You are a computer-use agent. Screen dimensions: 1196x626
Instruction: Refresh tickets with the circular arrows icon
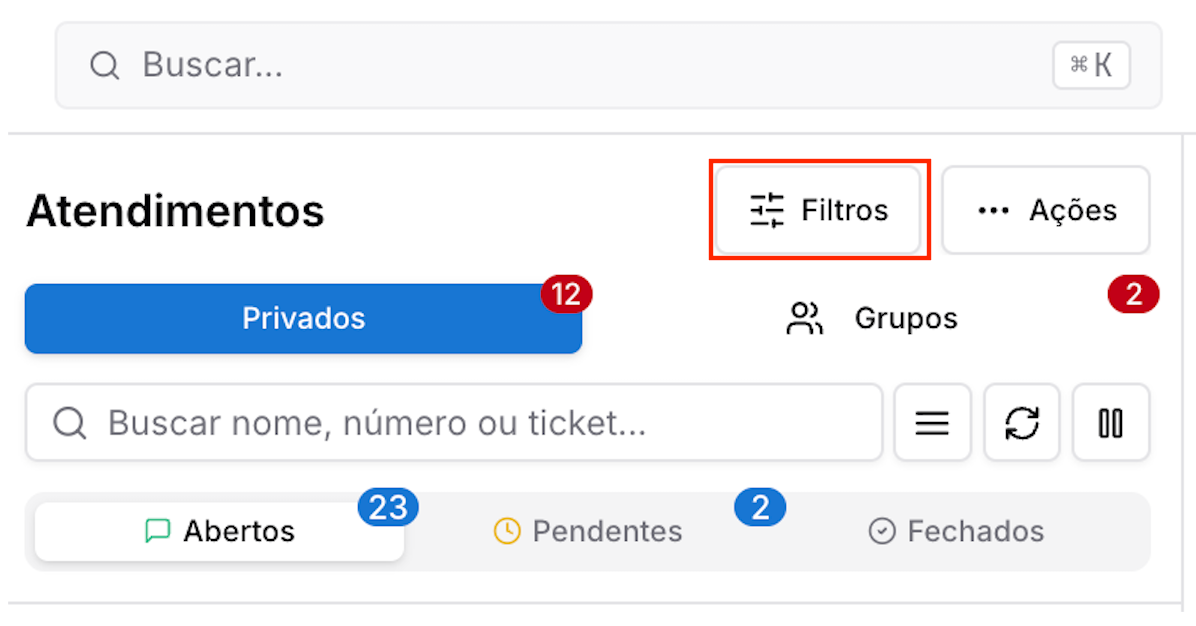pyautogui.click(x=1022, y=423)
